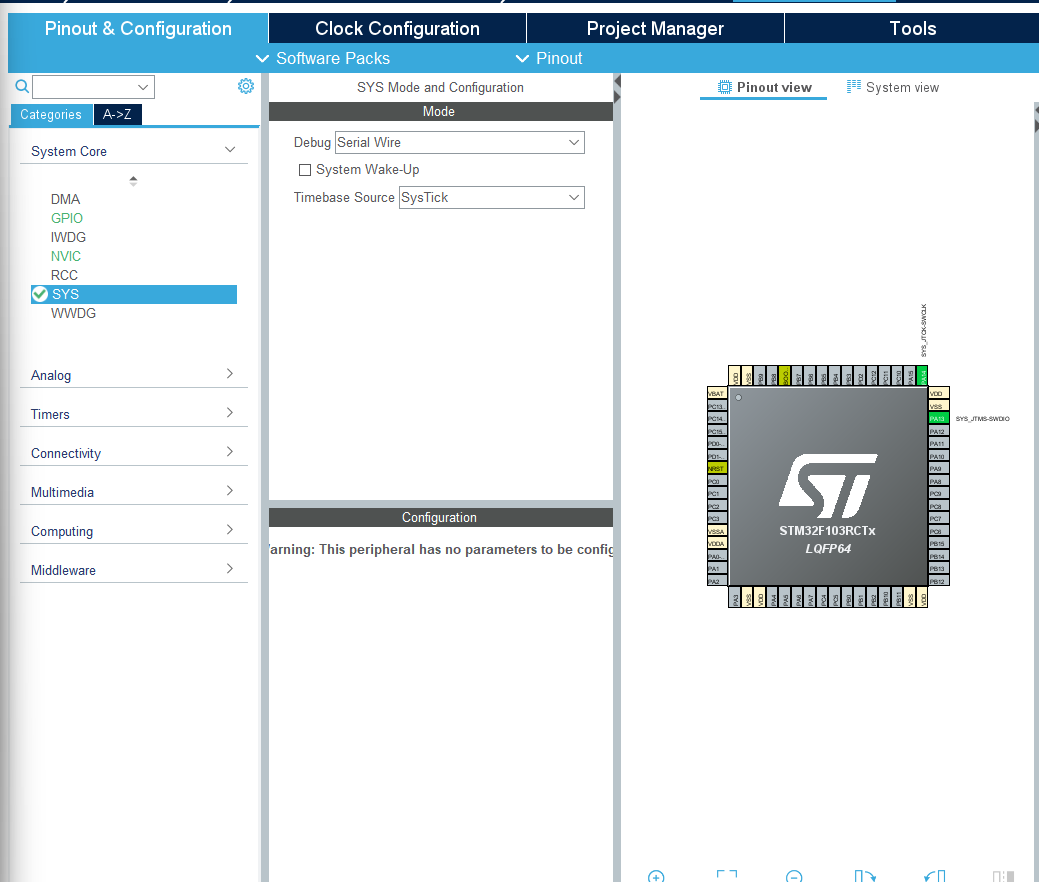Click the SYS_JTCK-SWCLK signal label

pos(924,330)
